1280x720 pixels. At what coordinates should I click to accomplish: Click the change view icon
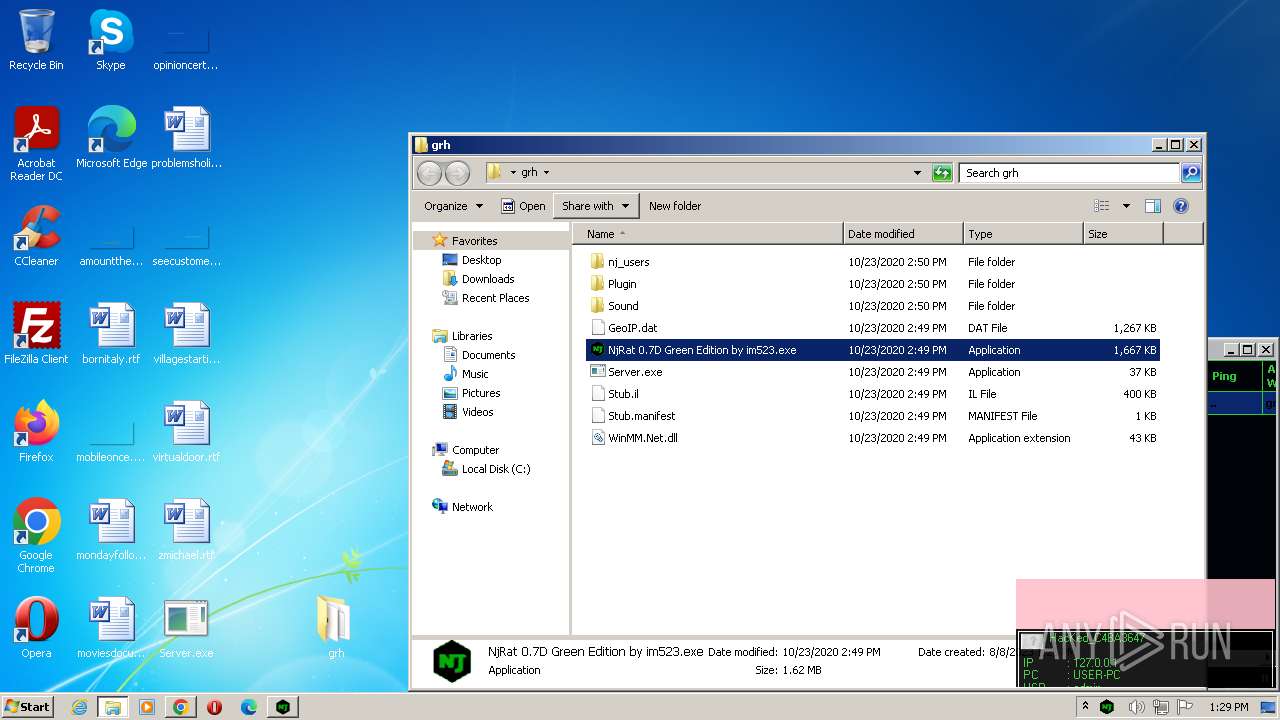coord(1102,206)
